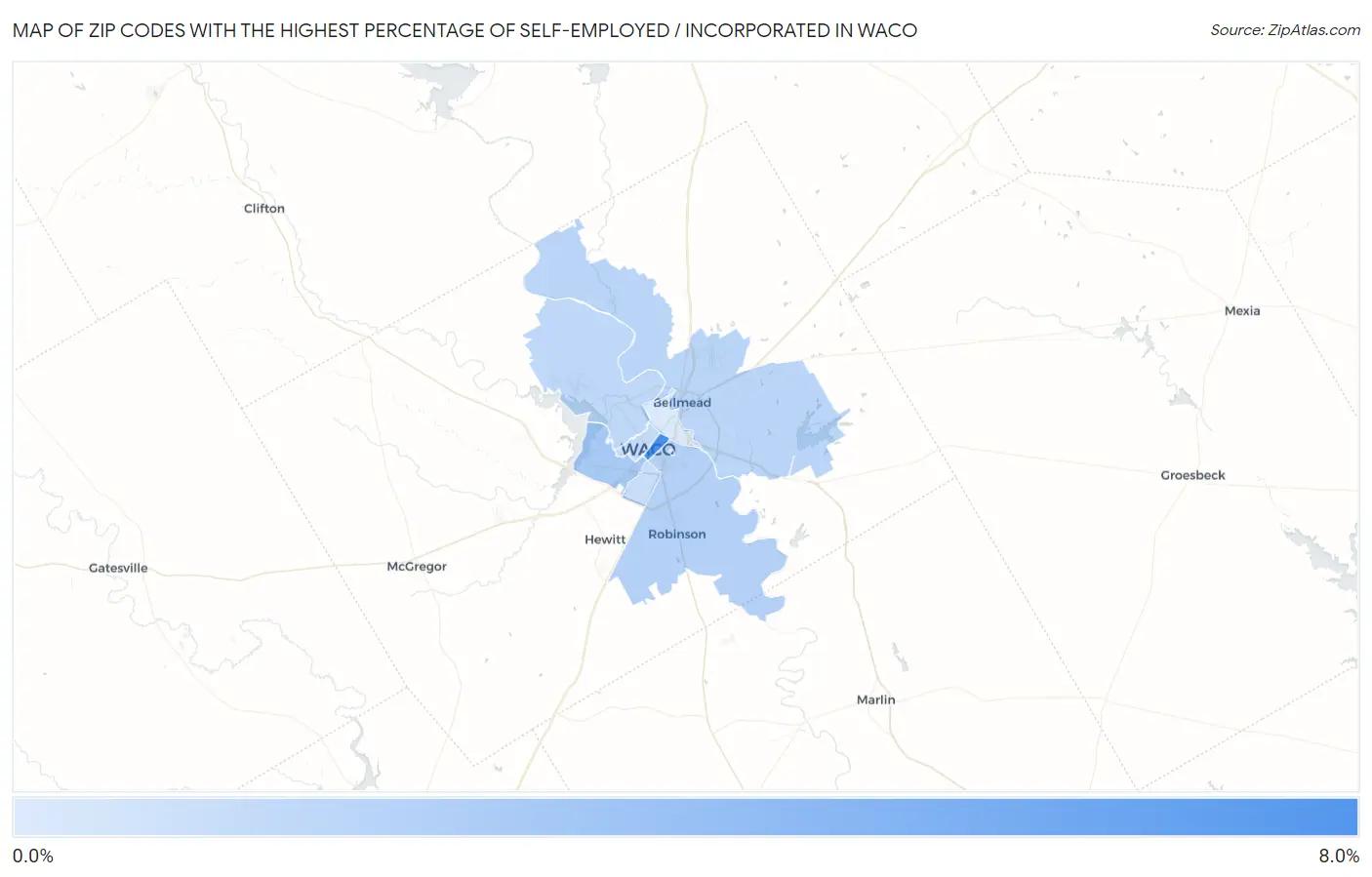Viewport: 1372px width, 877px height.
Task: Click the Groesbeck city label
Action: click(1192, 475)
